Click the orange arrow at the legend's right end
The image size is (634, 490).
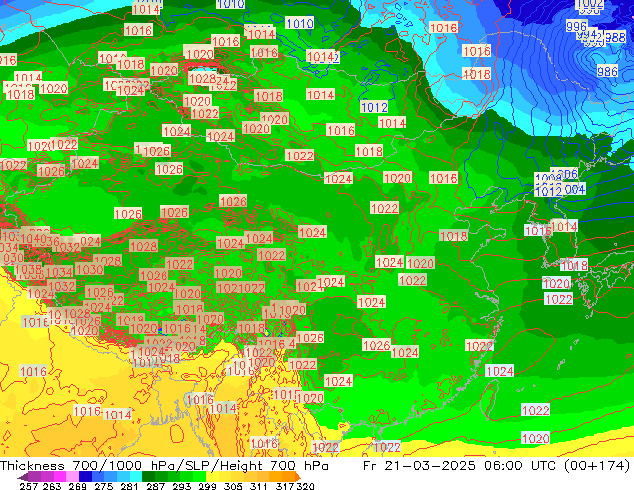click(297, 476)
